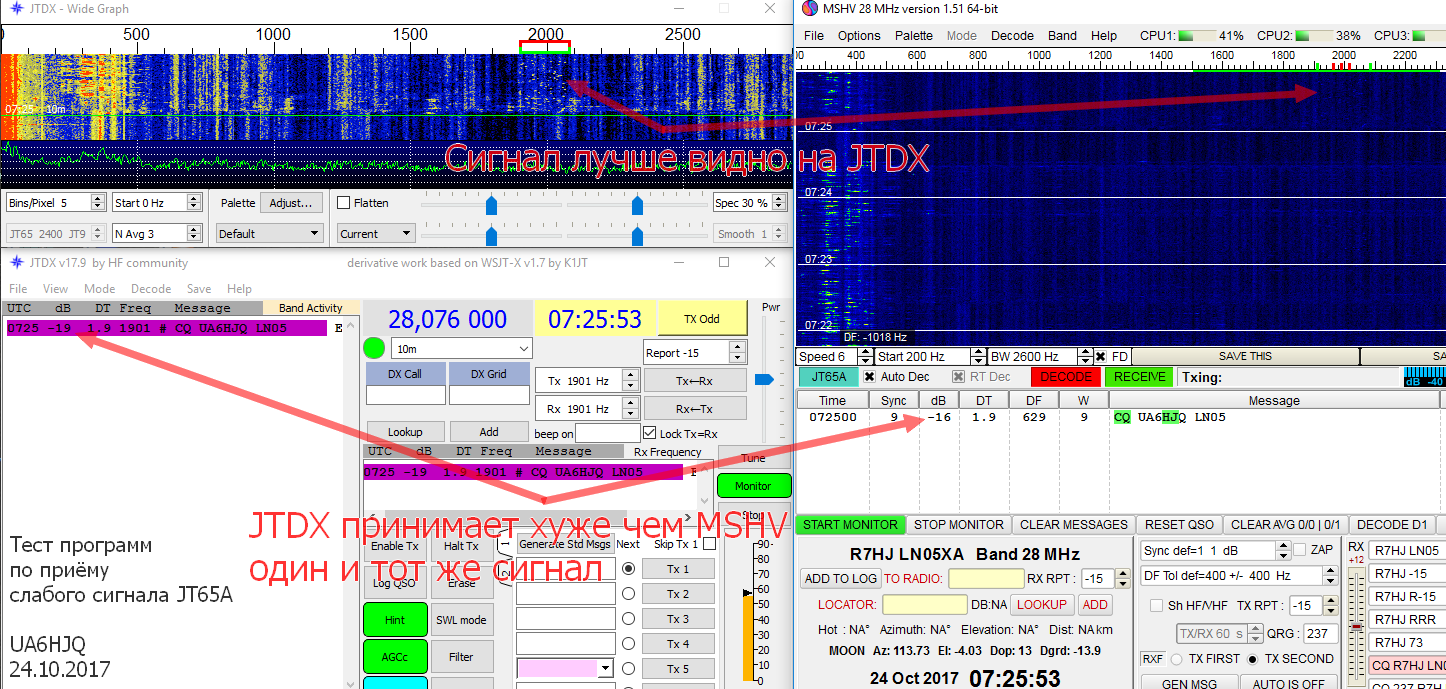Click the RX level slider in MSHV
The image size is (1446, 689).
click(1356, 627)
